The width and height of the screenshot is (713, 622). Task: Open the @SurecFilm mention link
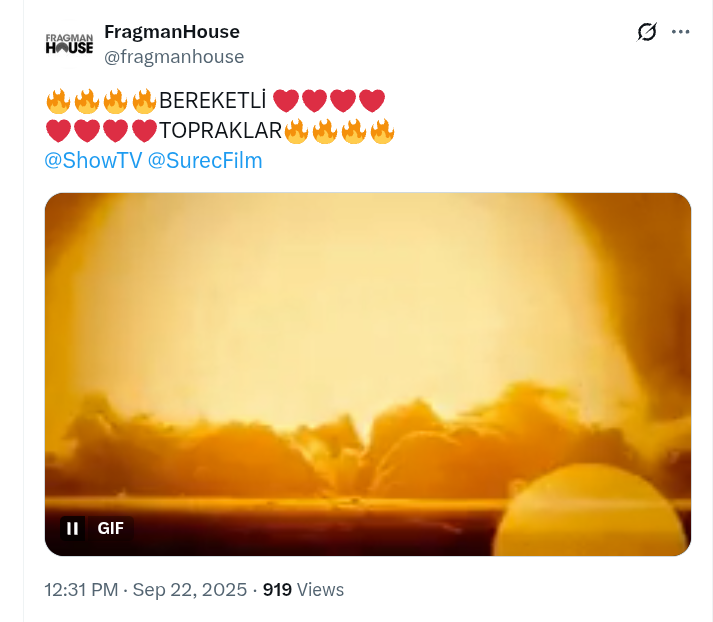tap(205, 161)
